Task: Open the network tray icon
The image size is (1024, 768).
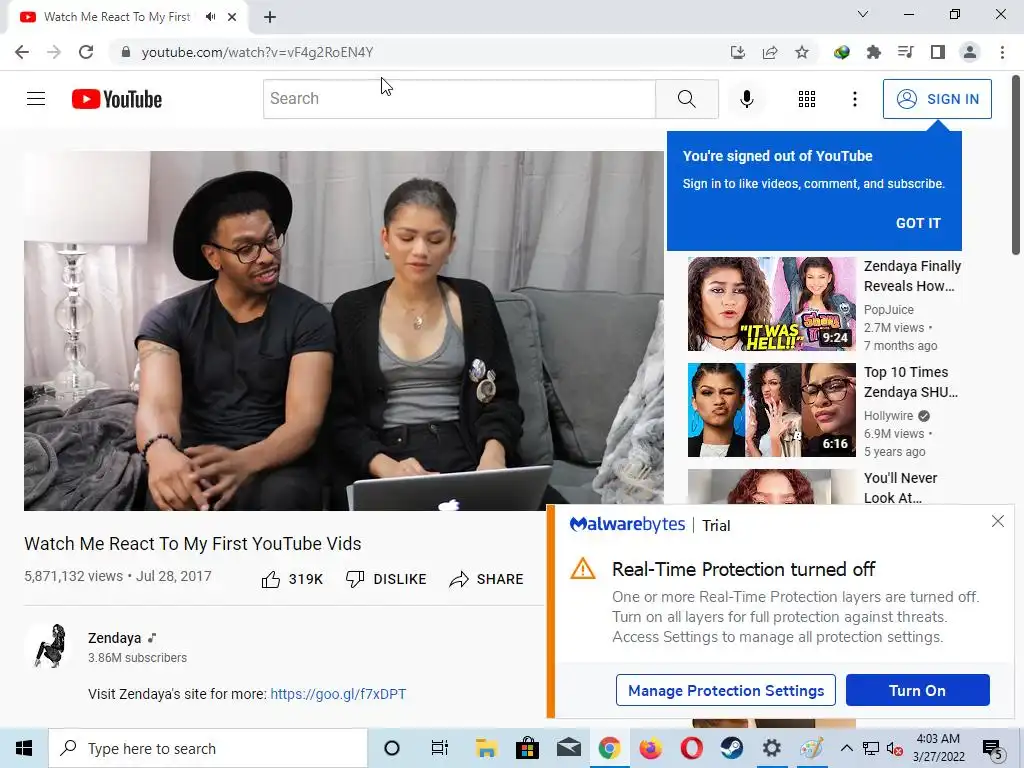Action: [x=871, y=748]
